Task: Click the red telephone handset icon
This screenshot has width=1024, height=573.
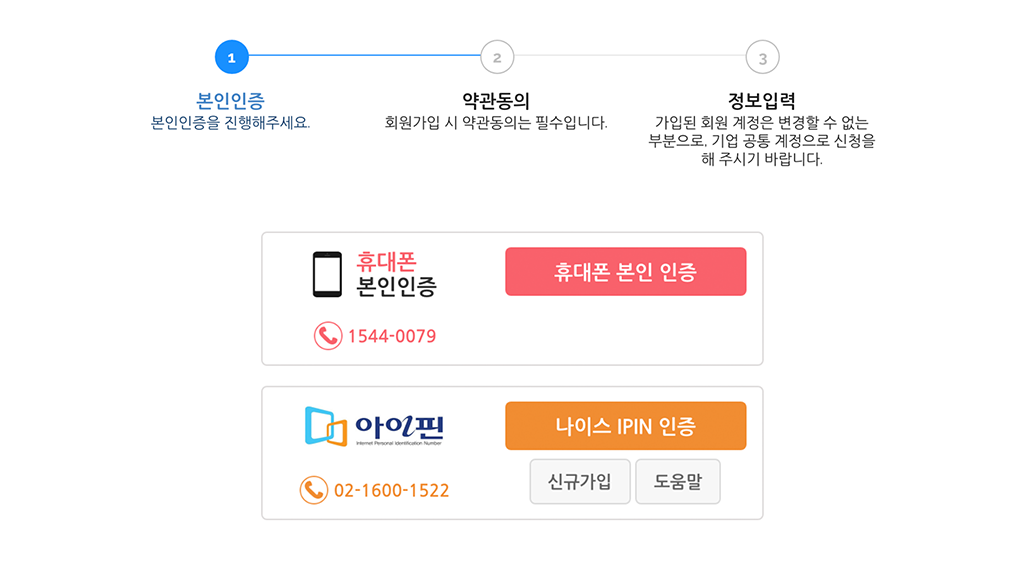Action: pyautogui.click(x=328, y=336)
